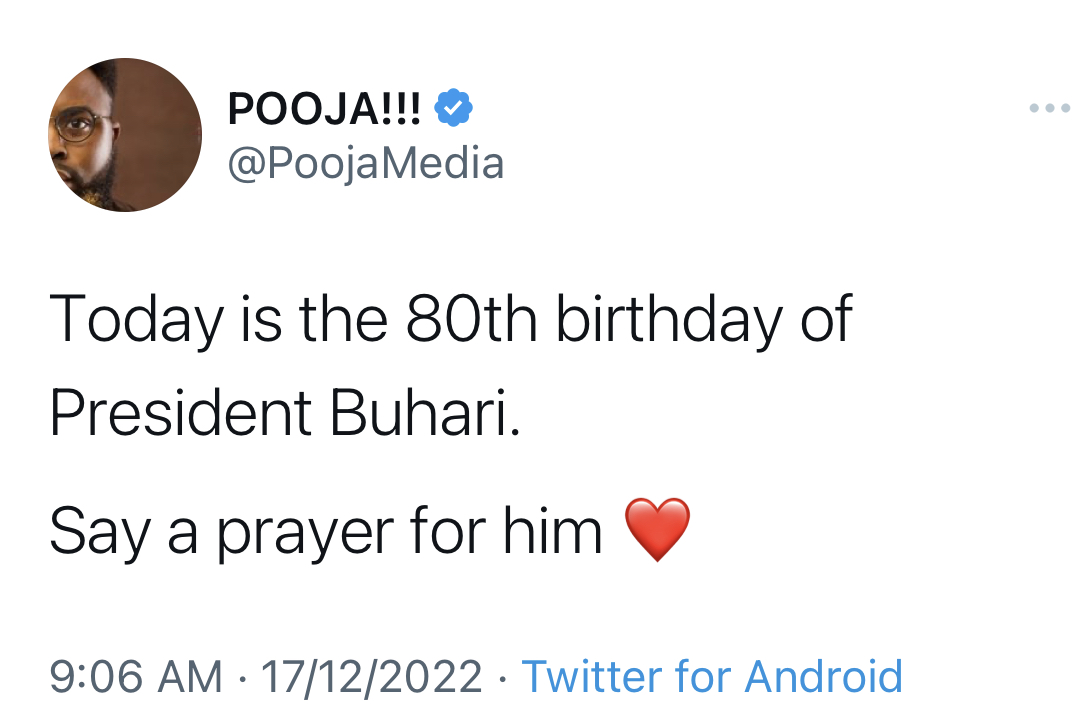Click the 9:06 AM timestamp
Screen dimensions: 1090x726
coord(136,677)
